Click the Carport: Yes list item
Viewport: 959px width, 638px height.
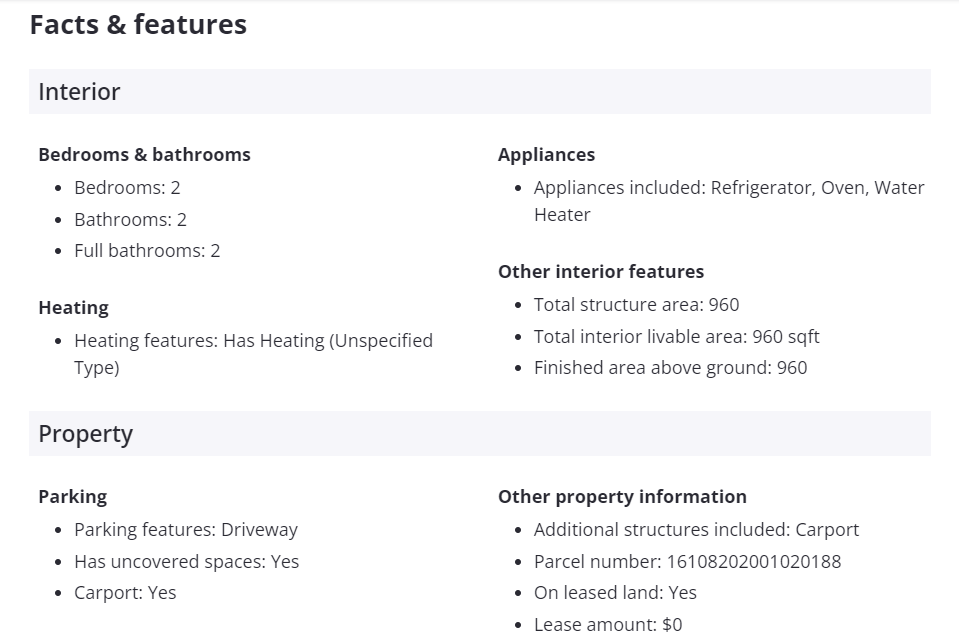pyautogui.click(x=125, y=593)
